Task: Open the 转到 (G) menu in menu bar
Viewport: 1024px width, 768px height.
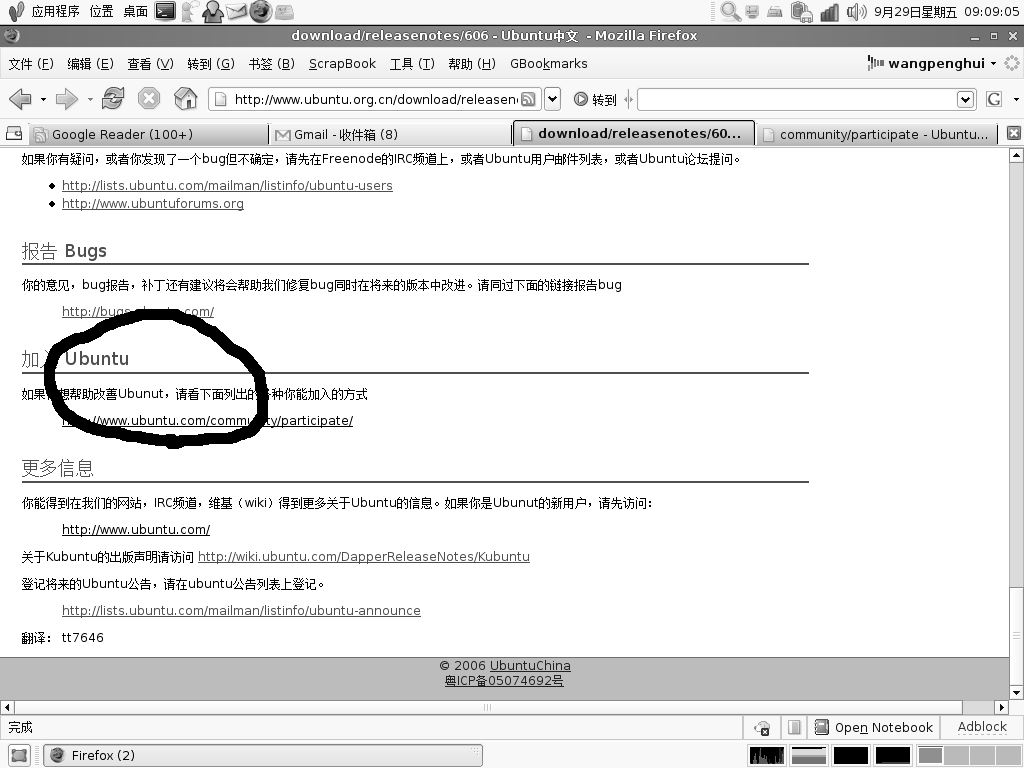Action: click(x=211, y=63)
